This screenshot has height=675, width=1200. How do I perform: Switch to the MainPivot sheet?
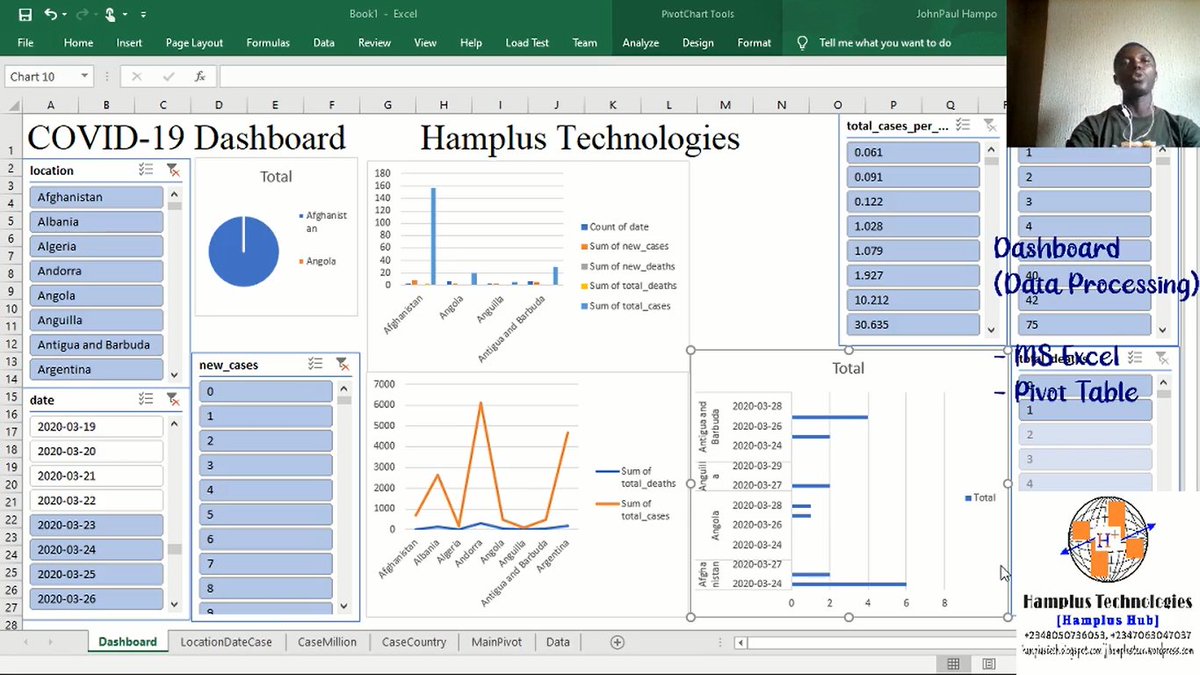[497, 642]
